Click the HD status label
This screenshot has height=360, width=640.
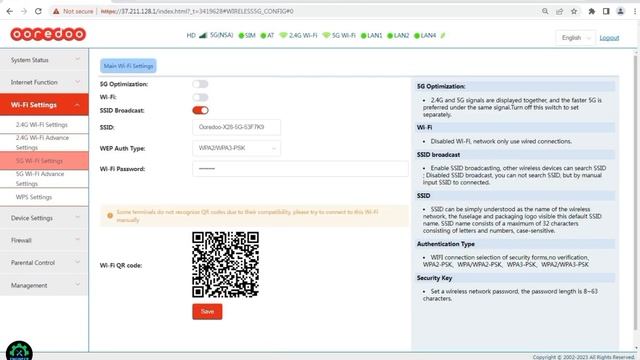point(191,36)
